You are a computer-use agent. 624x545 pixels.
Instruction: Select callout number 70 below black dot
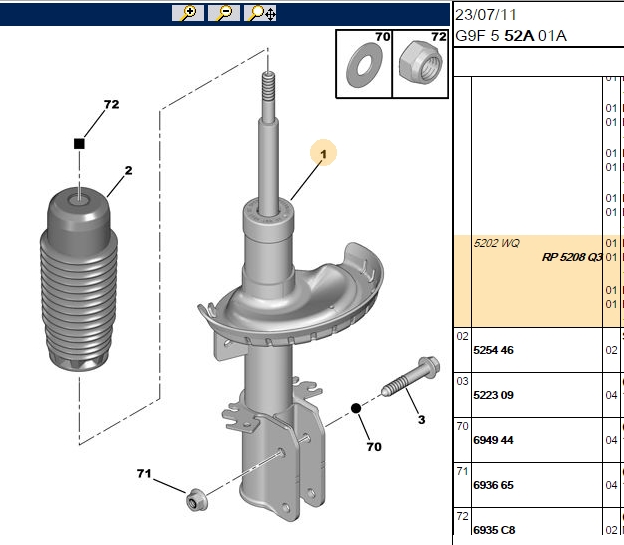[374, 447]
